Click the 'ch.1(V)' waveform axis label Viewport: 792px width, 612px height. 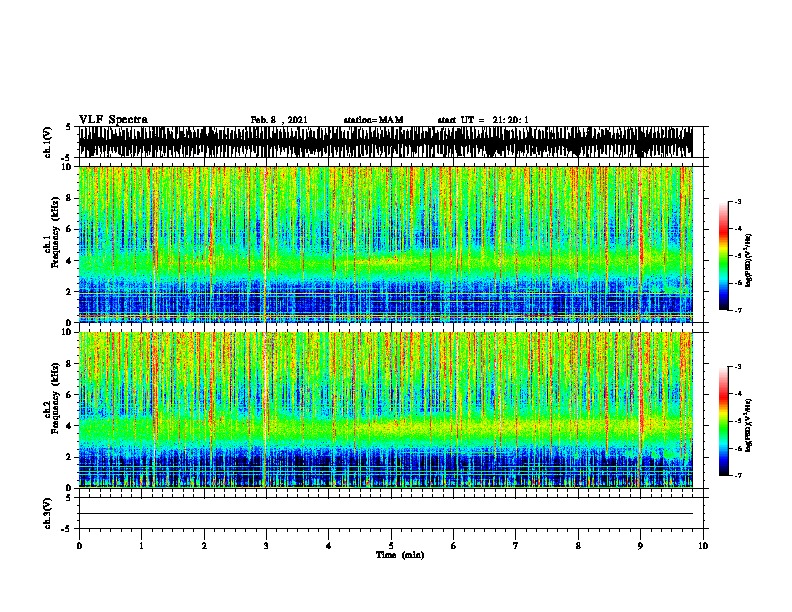48,142
